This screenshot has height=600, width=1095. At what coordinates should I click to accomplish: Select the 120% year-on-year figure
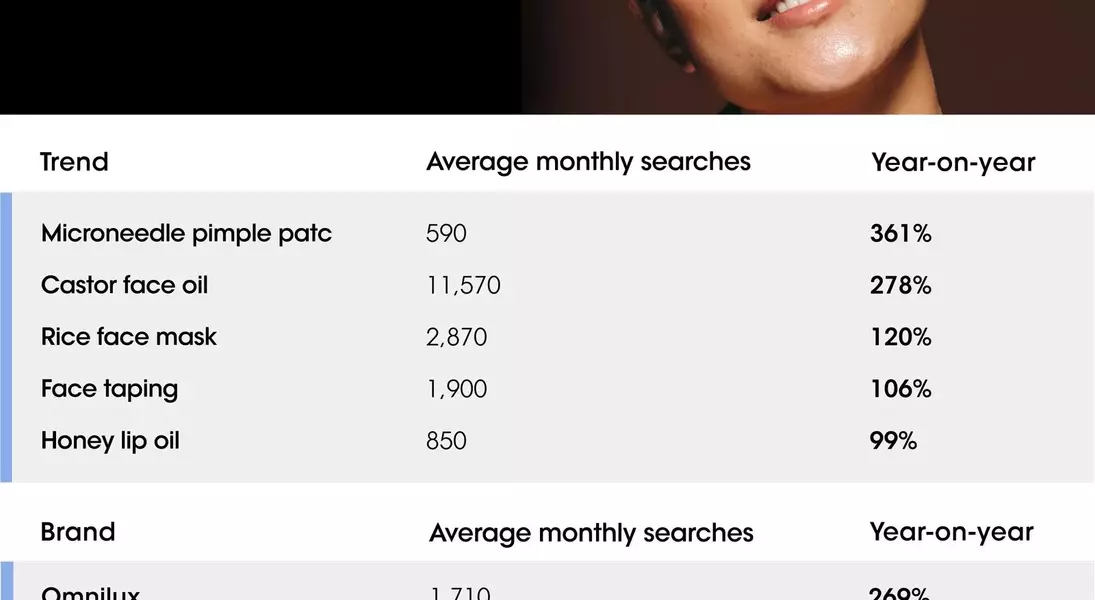(x=900, y=337)
